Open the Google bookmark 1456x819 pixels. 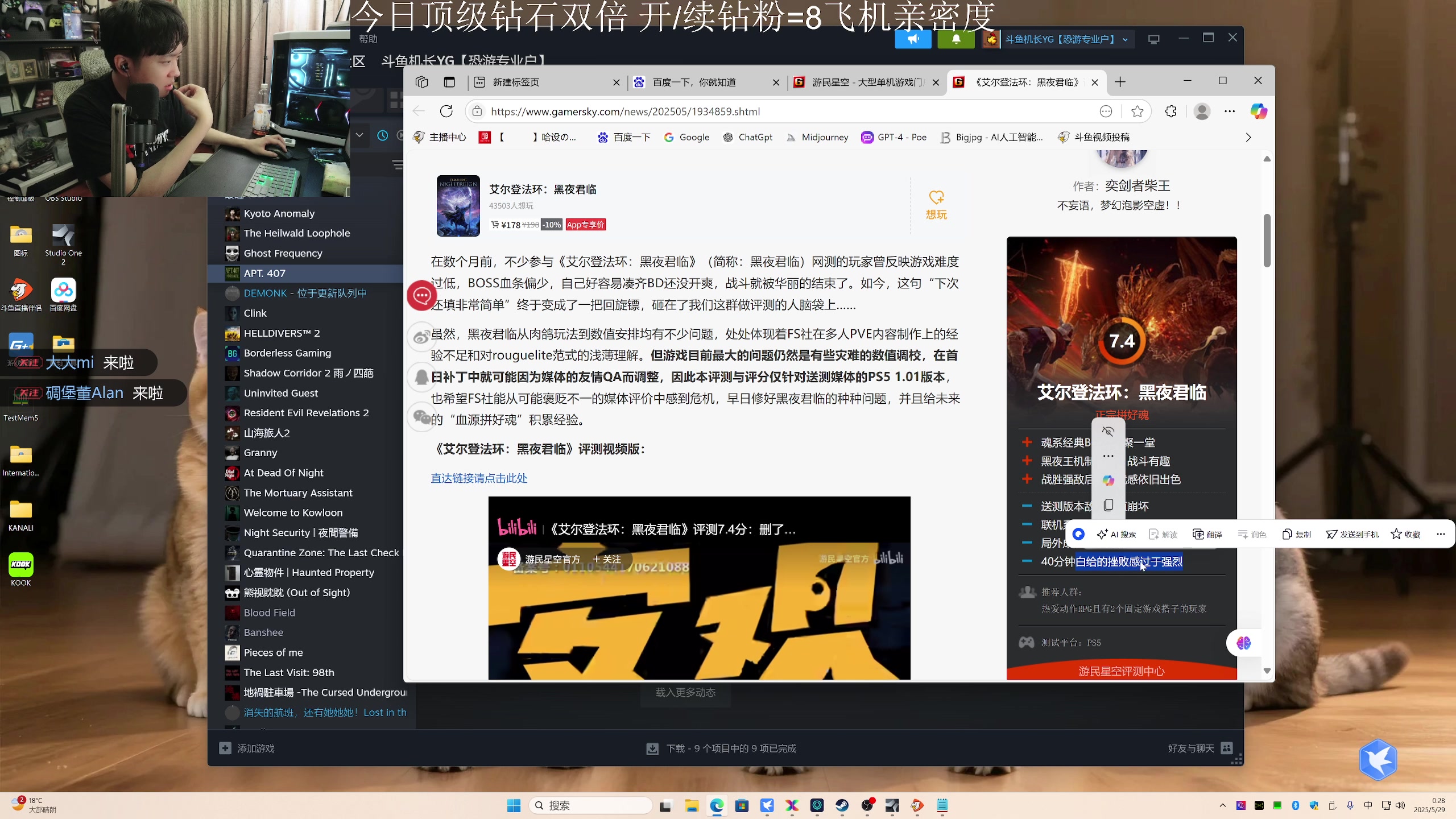(686, 137)
